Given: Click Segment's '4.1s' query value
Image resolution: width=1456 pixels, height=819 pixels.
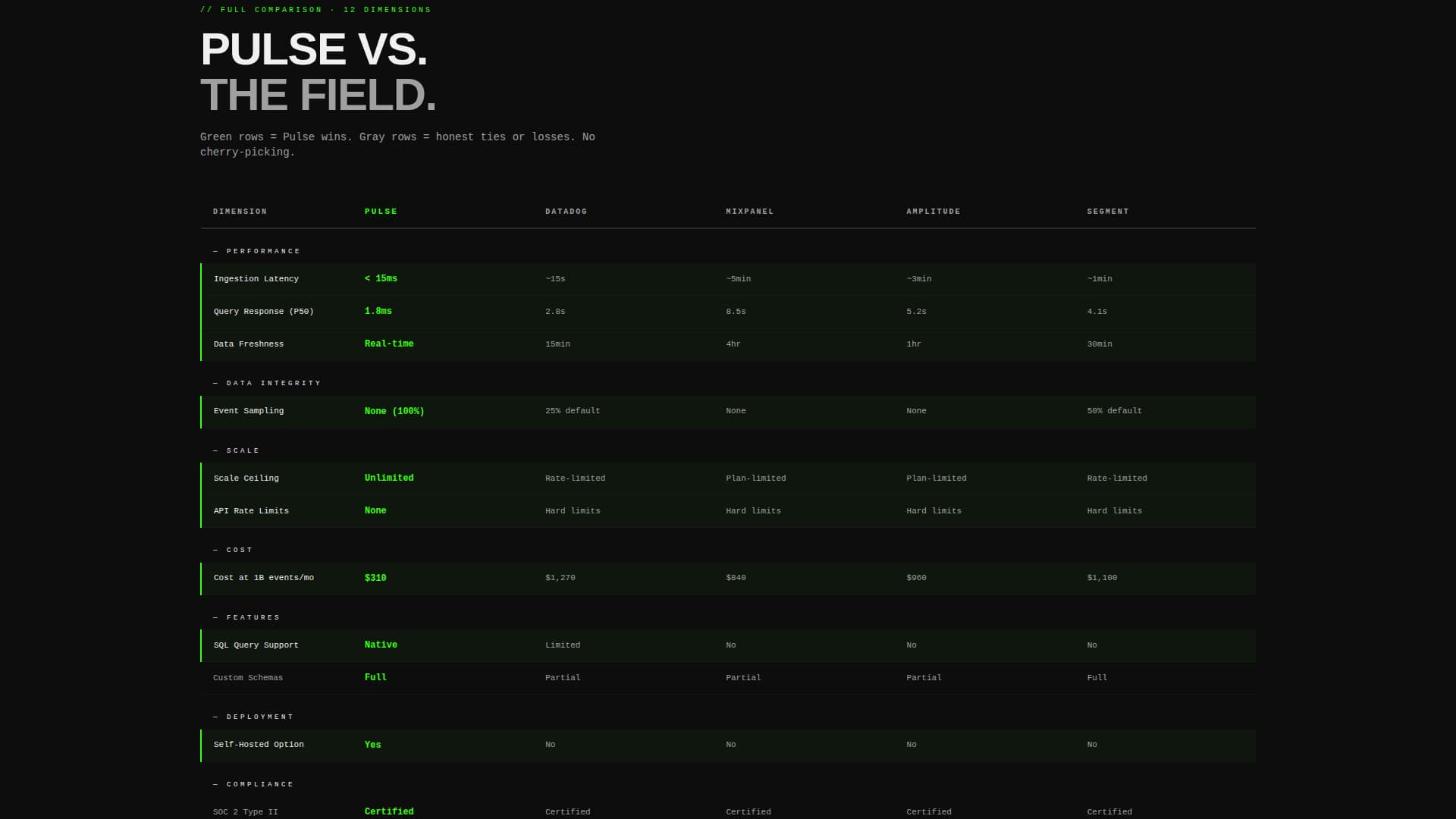Looking at the screenshot, I should (x=1097, y=312).
